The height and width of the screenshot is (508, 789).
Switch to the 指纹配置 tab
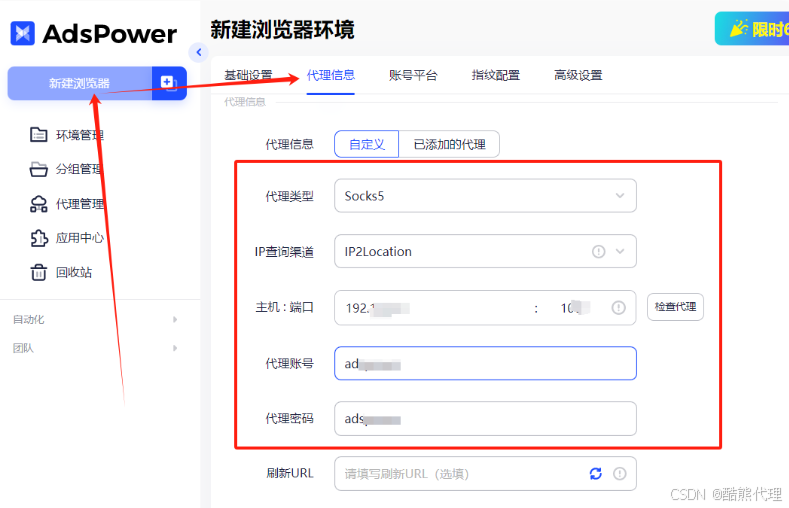(495, 75)
